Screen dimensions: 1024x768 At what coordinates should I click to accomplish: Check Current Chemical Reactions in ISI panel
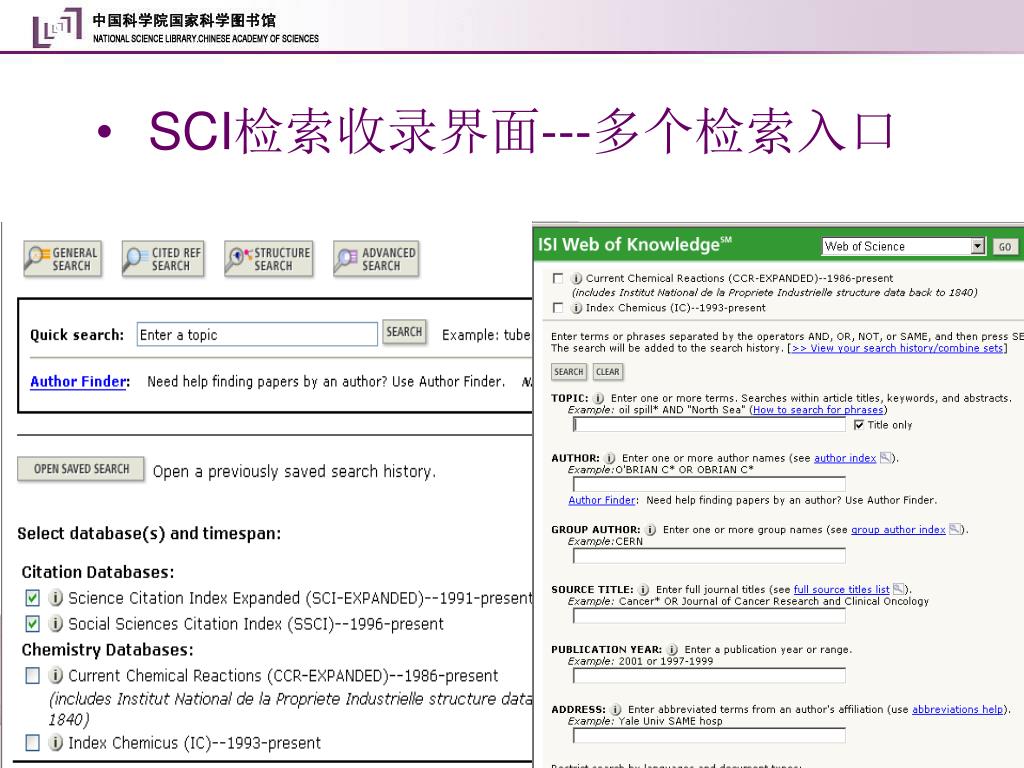pos(558,278)
